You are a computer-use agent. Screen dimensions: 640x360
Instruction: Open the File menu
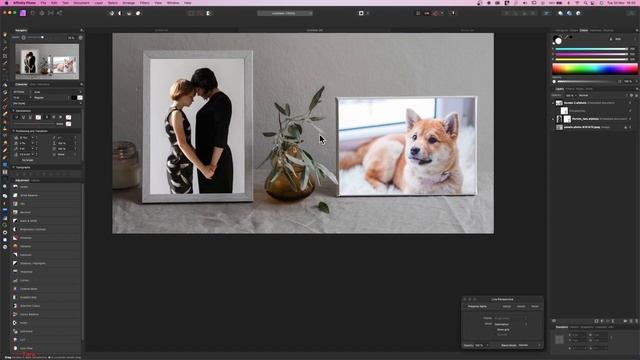(x=43, y=3)
